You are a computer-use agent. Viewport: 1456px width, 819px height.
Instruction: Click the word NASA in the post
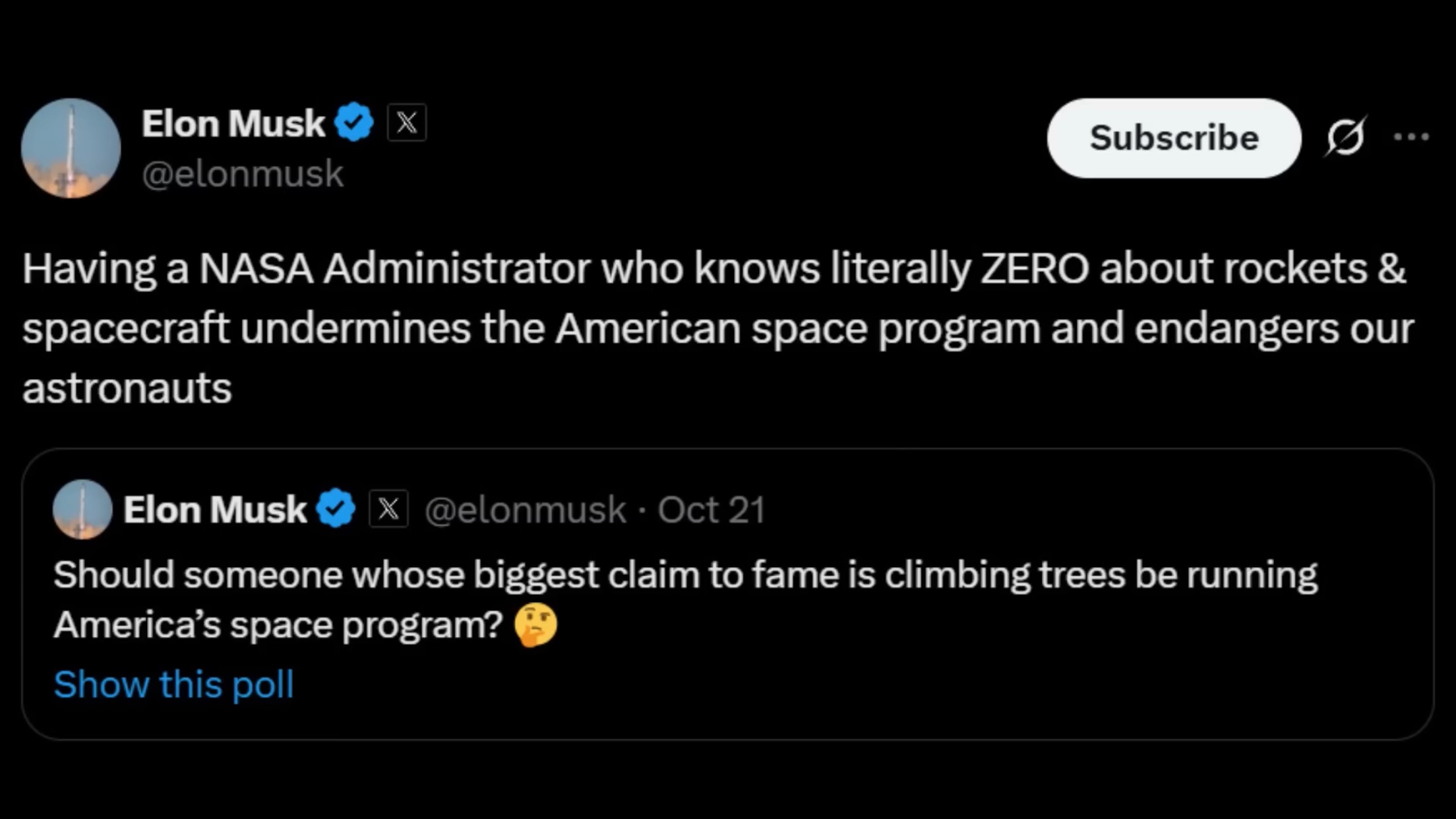(x=256, y=268)
